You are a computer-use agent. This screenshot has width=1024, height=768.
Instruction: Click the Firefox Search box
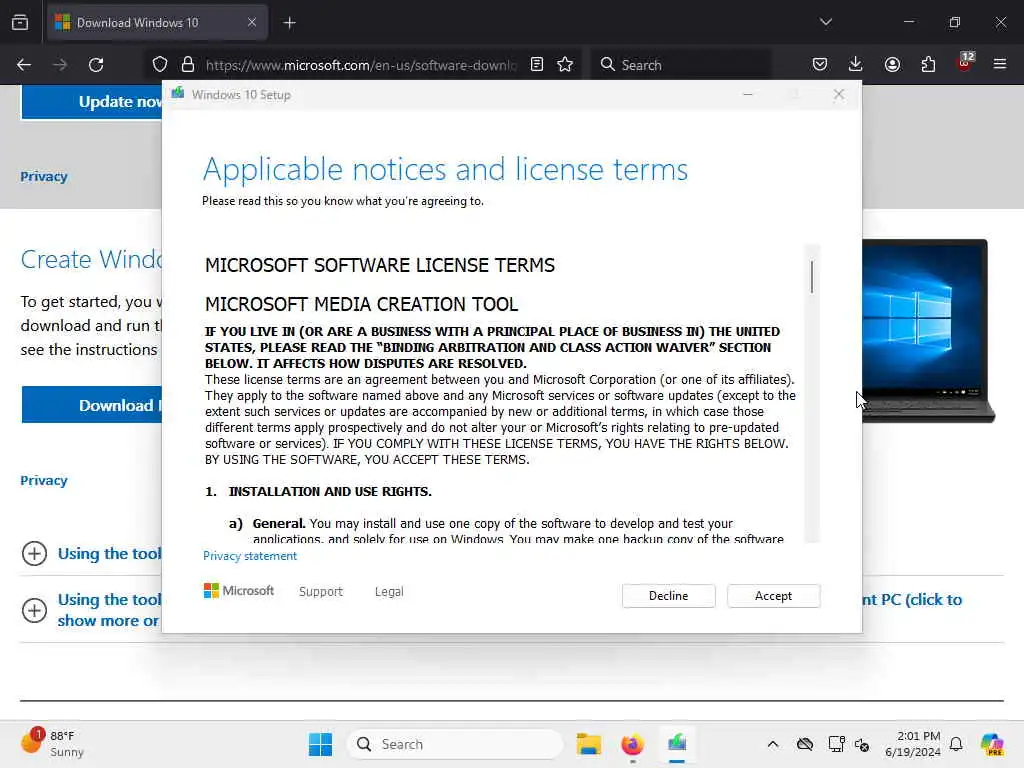680,65
